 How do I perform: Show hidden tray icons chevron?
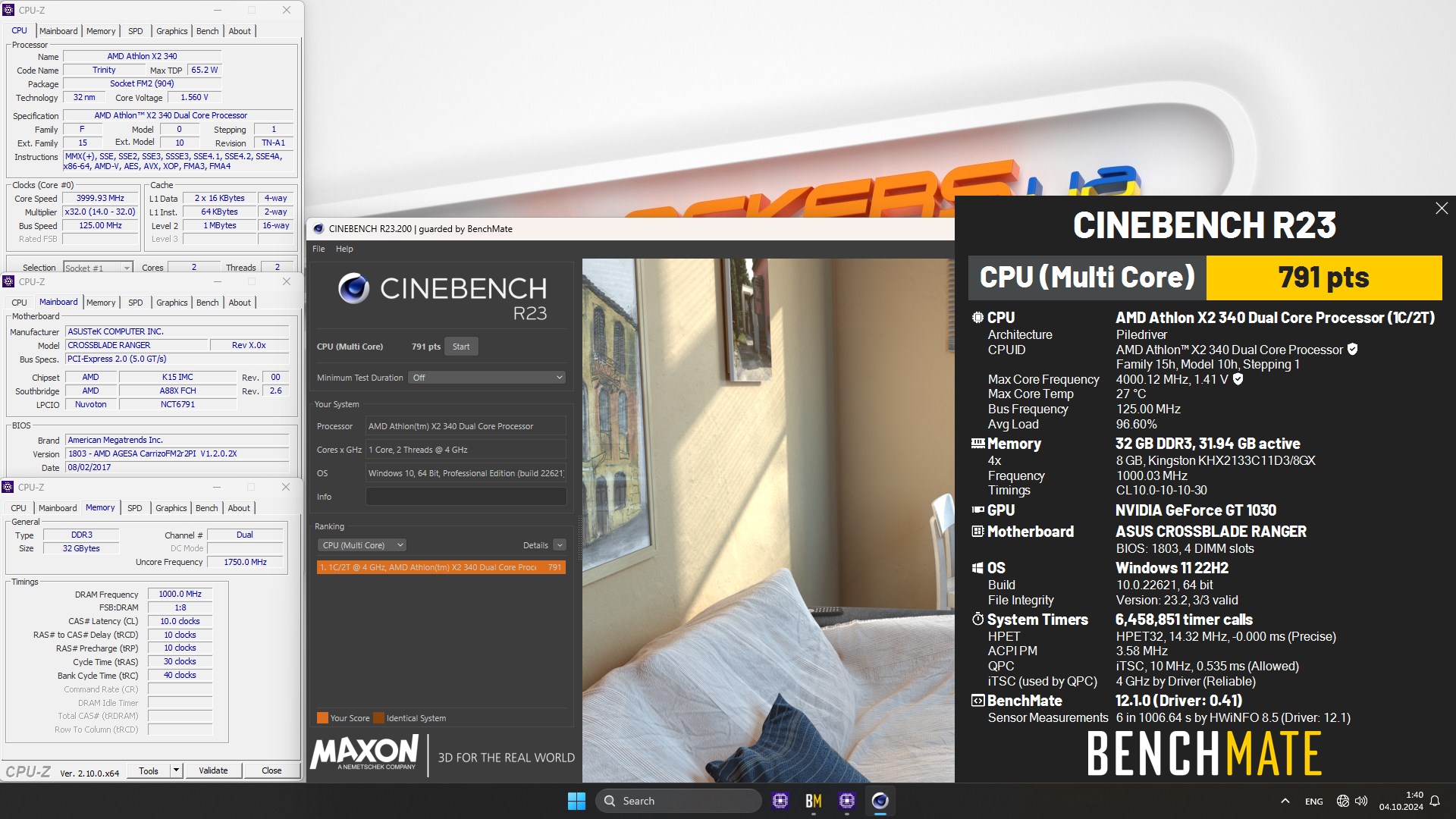point(1285,801)
